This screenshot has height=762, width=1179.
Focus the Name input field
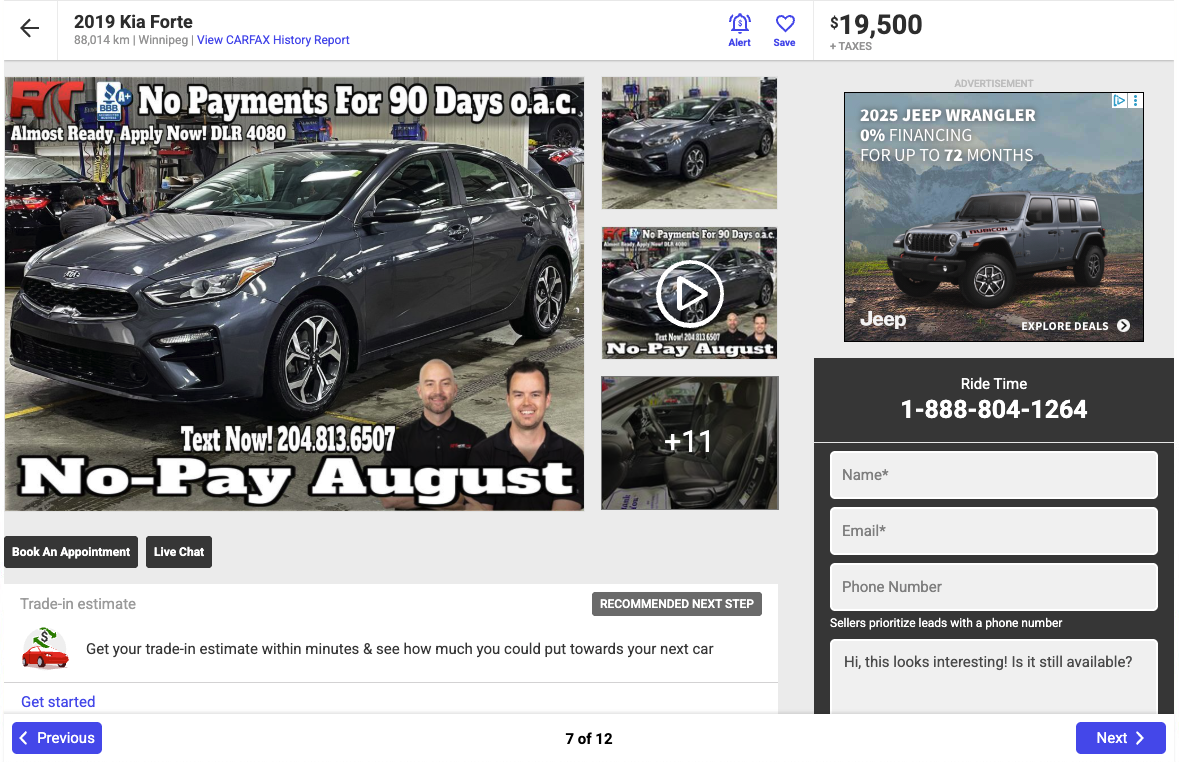pyautogui.click(x=993, y=475)
